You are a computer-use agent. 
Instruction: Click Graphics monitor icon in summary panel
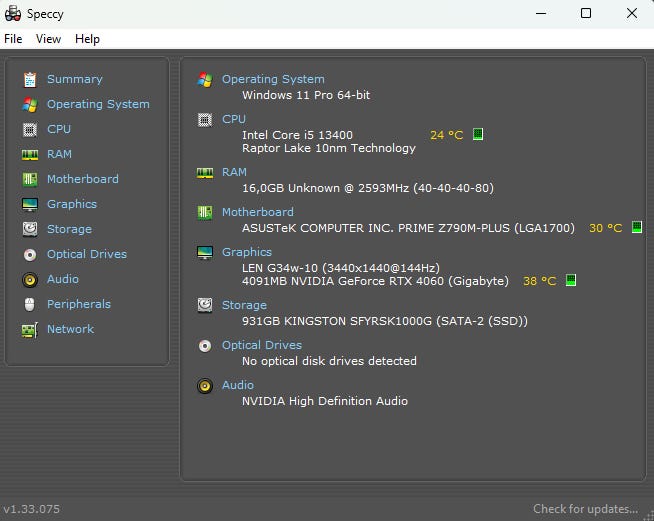point(205,253)
